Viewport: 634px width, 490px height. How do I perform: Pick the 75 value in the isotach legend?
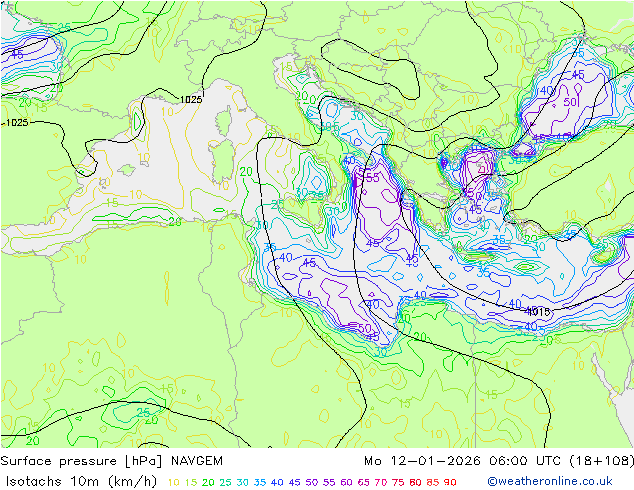(x=398, y=482)
